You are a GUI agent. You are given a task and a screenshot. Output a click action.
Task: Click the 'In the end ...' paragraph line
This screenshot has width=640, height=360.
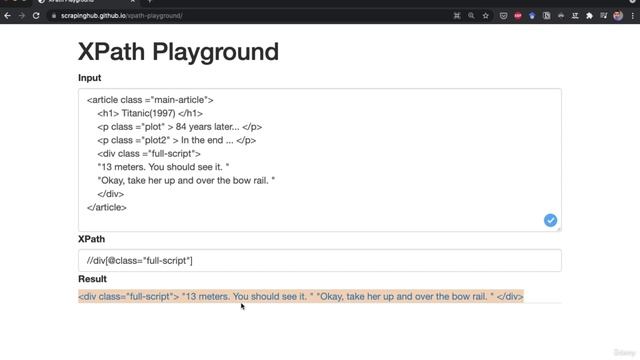[x=177, y=140]
